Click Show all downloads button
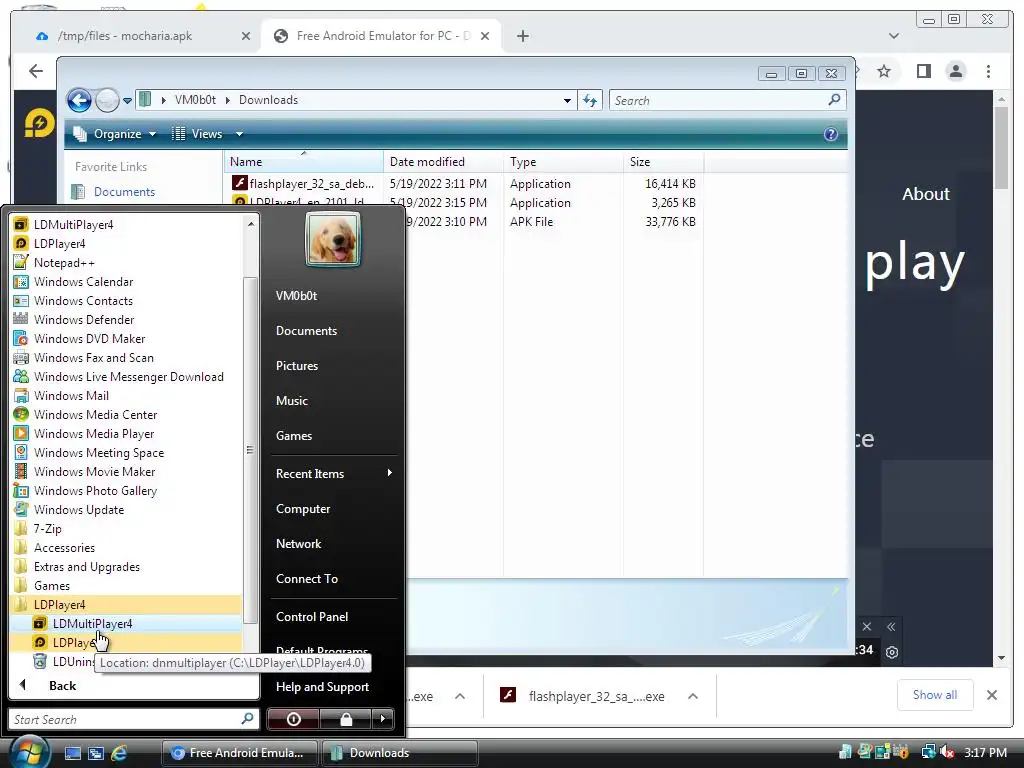Image resolution: width=1024 pixels, height=768 pixels. (x=935, y=695)
